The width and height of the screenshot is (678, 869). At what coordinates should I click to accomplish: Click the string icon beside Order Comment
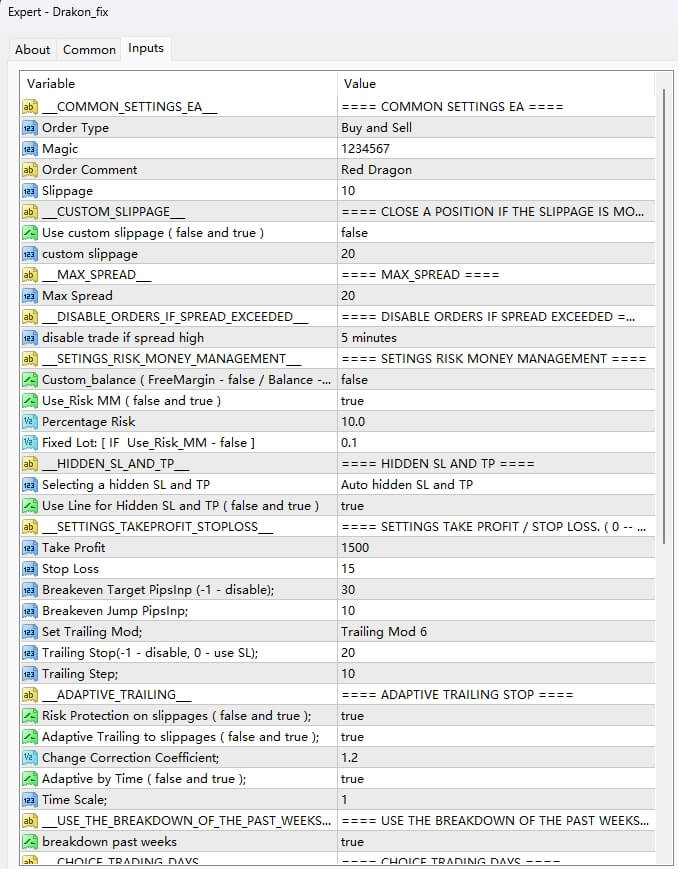29,170
